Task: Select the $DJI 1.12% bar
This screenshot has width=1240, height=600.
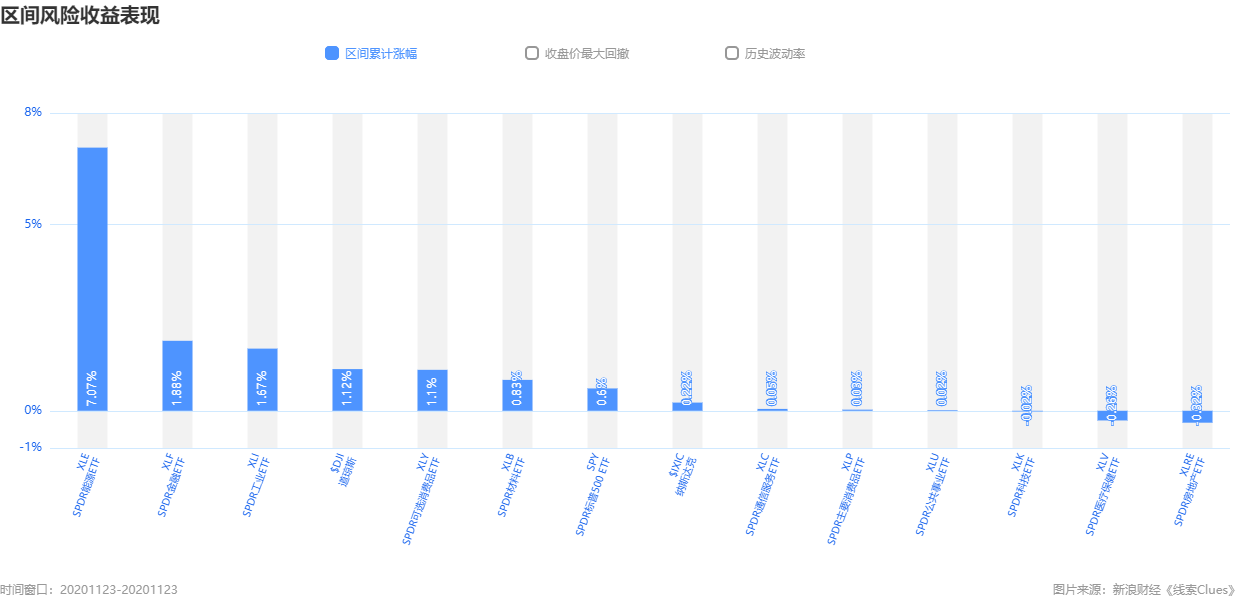Action: point(347,390)
